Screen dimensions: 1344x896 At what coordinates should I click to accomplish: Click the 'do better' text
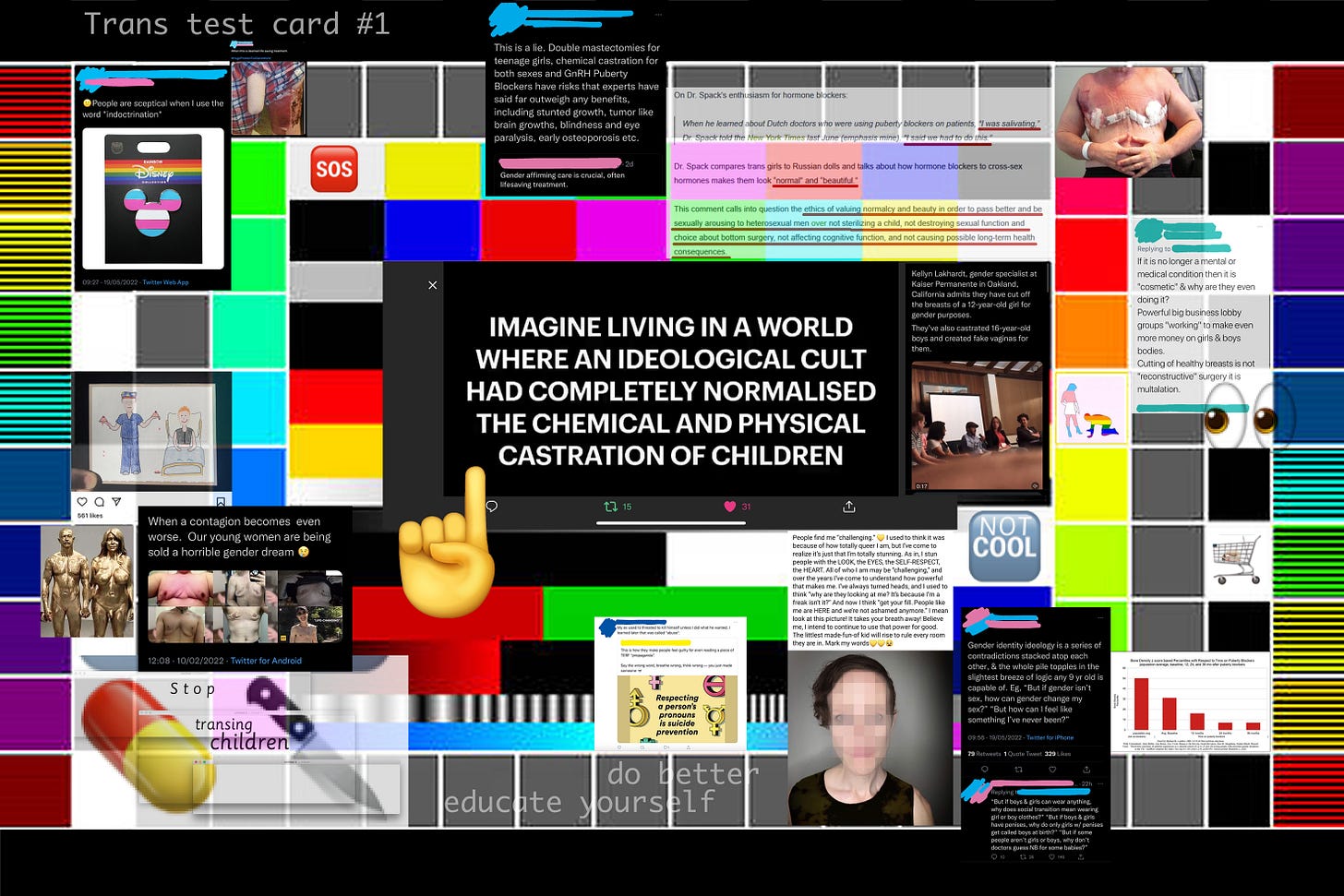point(683,773)
